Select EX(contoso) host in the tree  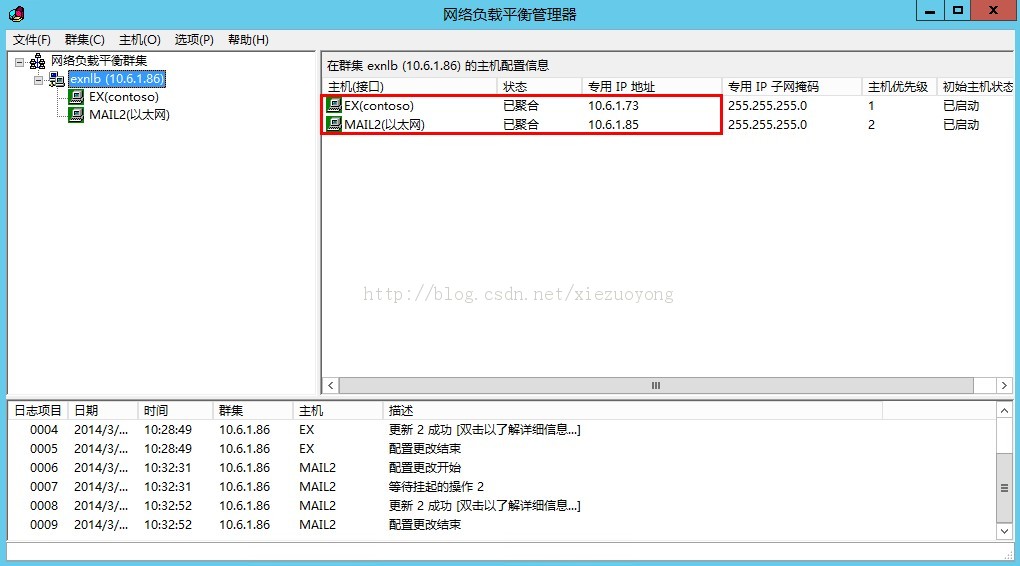click(x=124, y=97)
